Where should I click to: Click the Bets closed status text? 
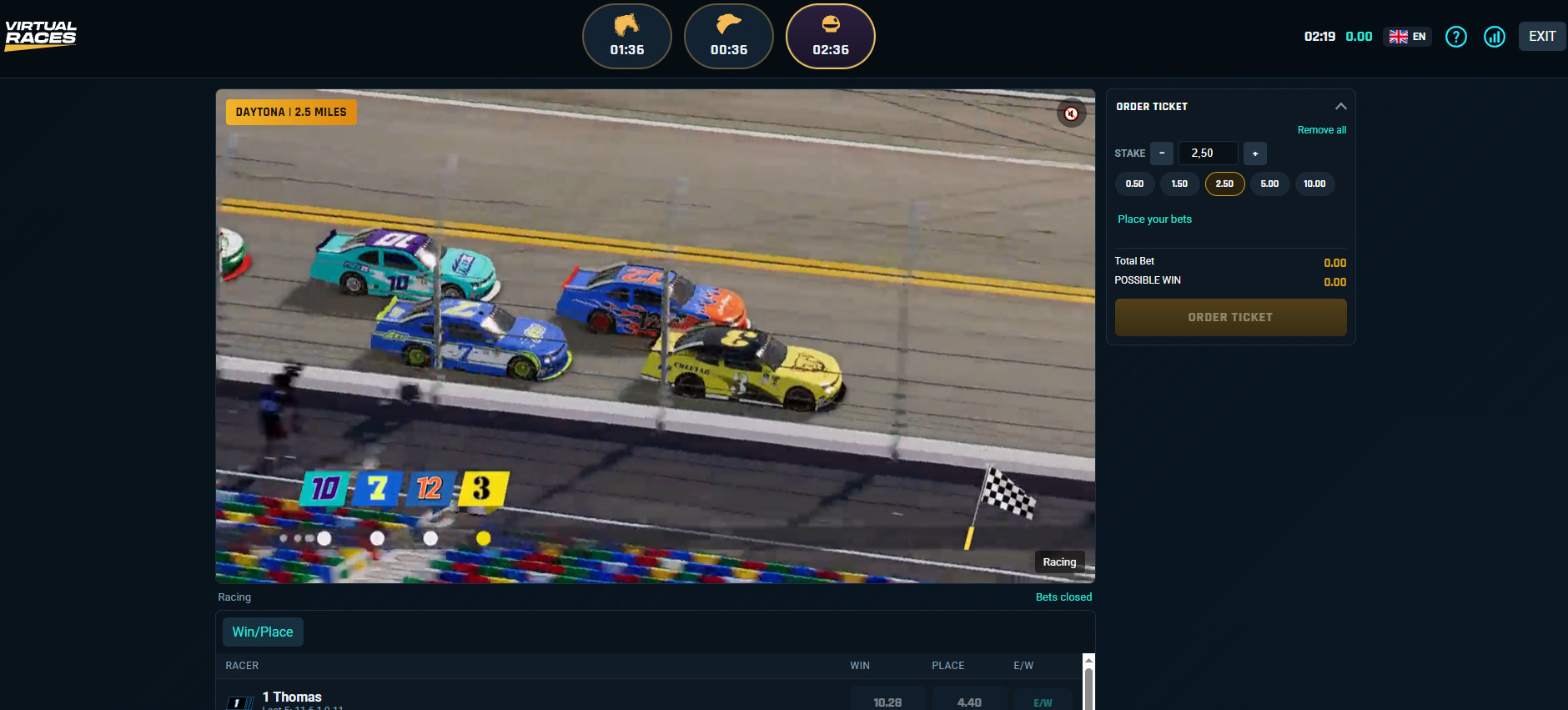pos(1064,597)
